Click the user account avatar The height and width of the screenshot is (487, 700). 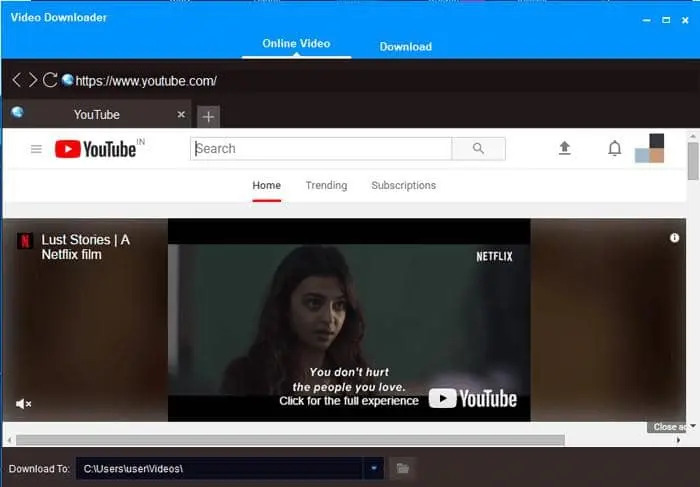tap(649, 148)
